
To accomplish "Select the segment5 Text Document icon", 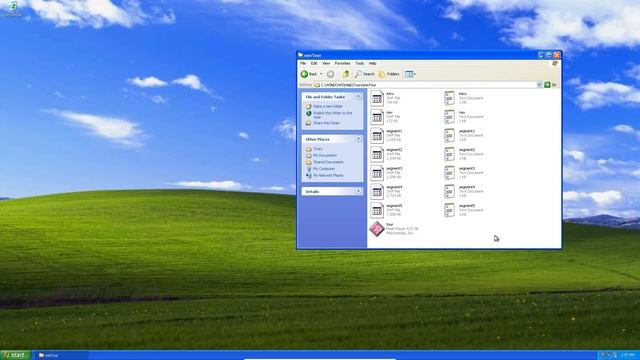I will click(x=449, y=210).
